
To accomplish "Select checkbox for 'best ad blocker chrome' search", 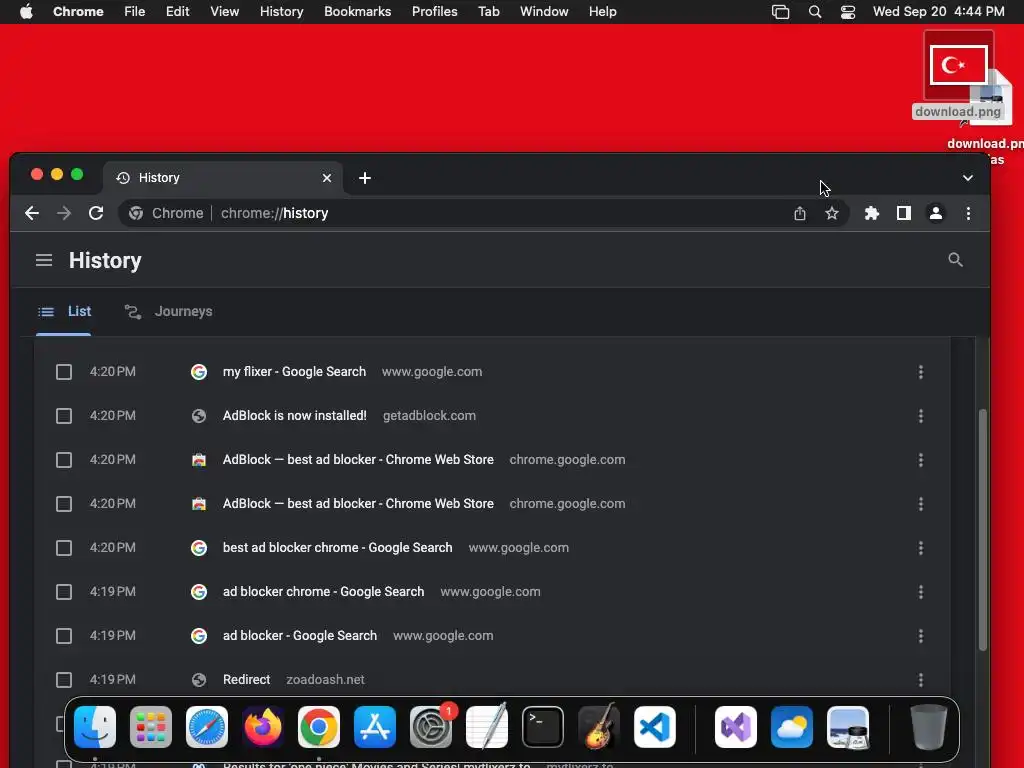I will coord(64,548).
